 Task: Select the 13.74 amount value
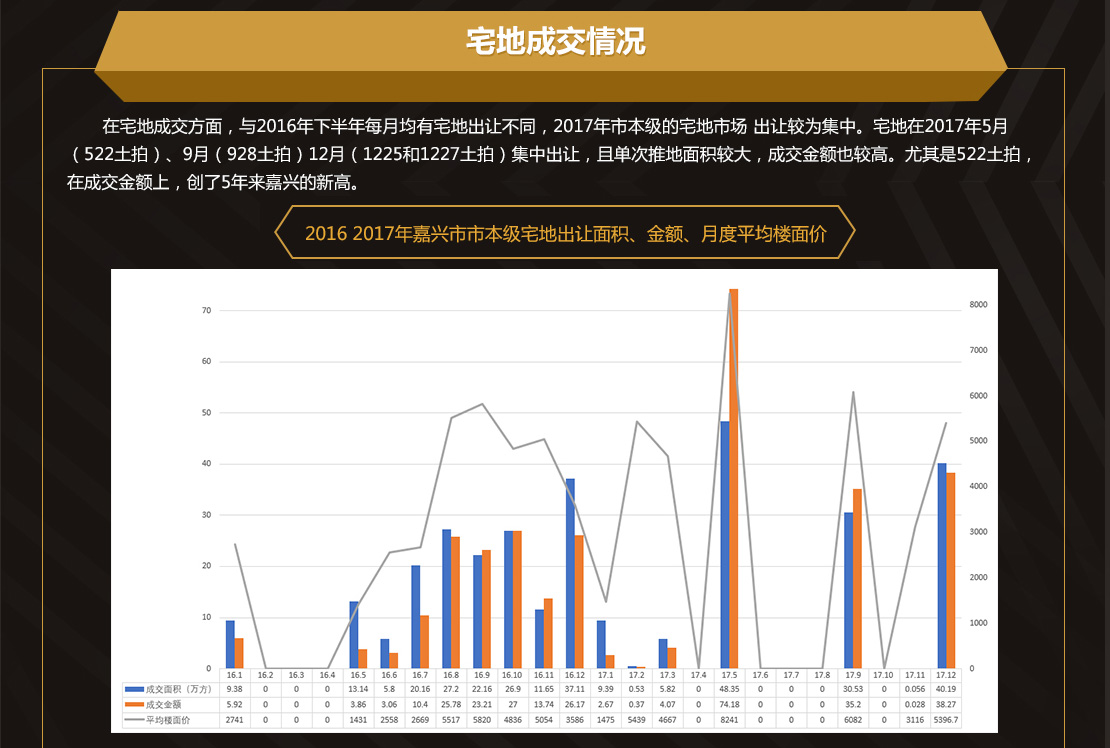point(544,705)
